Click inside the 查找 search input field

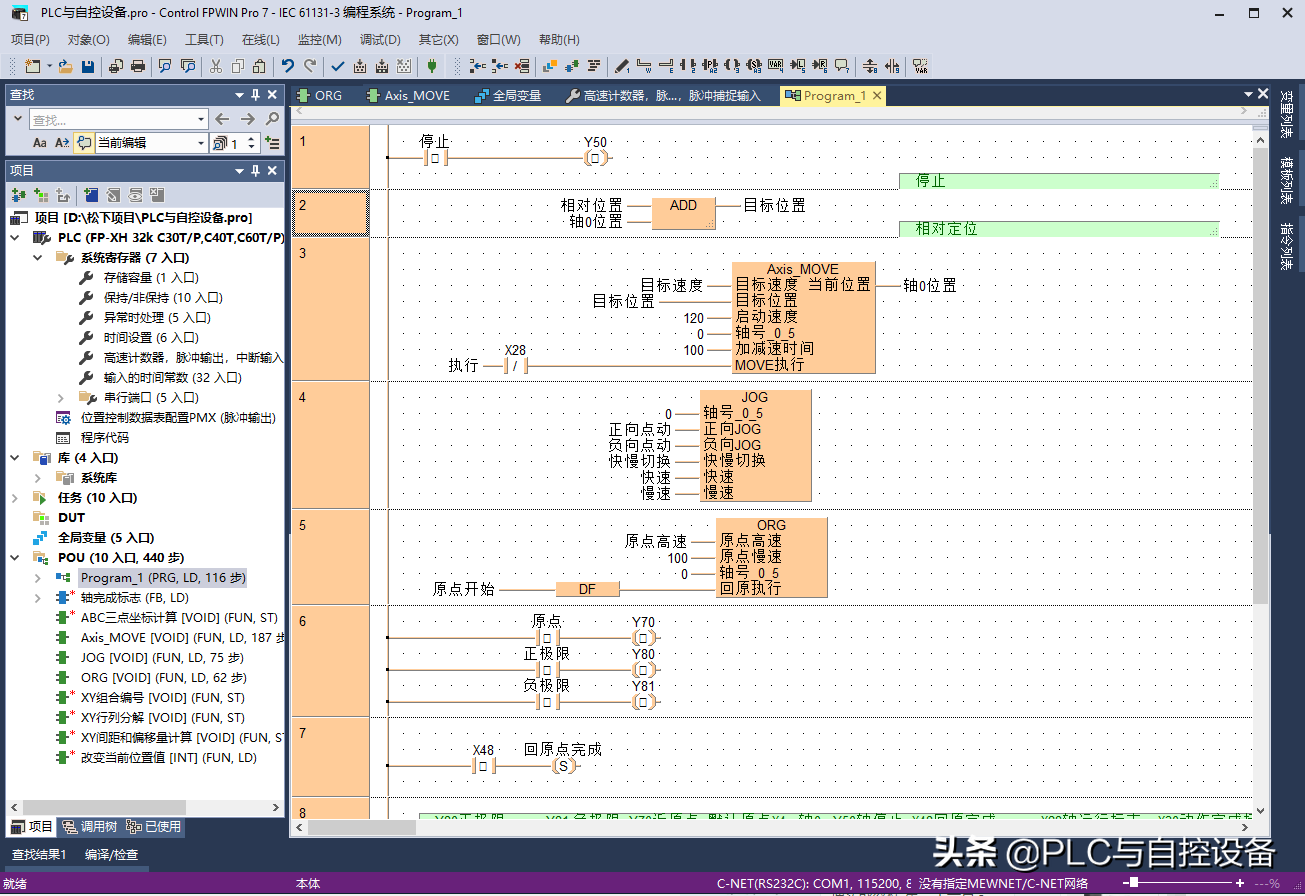pos(115,119)
